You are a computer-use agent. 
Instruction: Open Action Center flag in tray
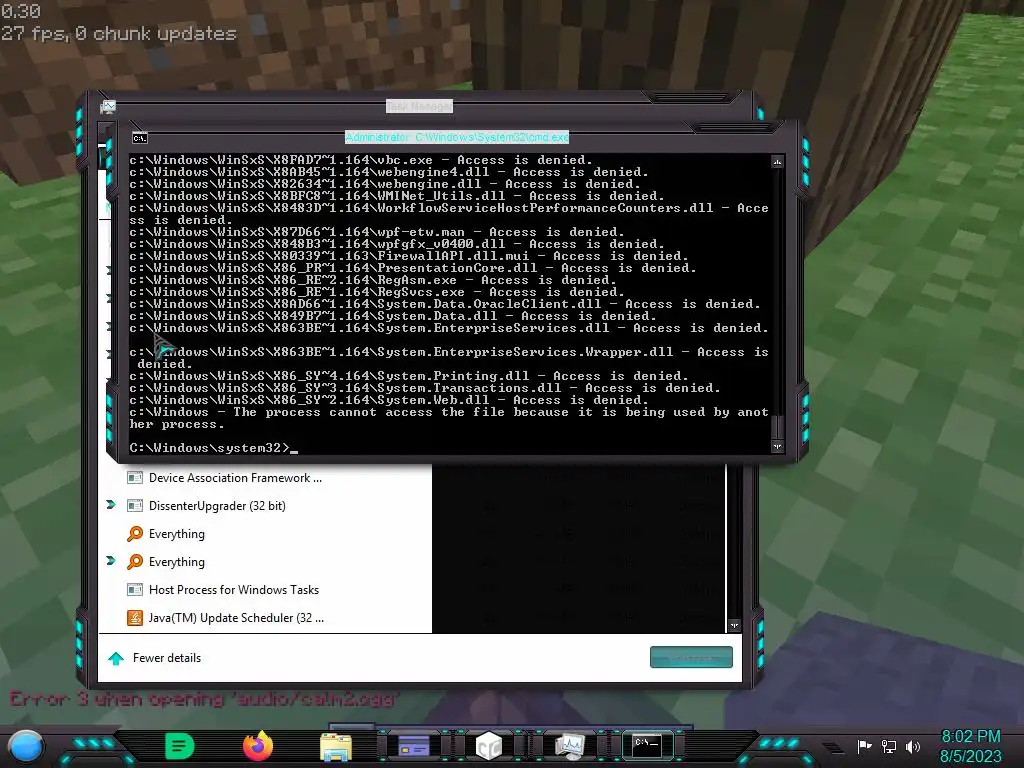coord(865,746)
